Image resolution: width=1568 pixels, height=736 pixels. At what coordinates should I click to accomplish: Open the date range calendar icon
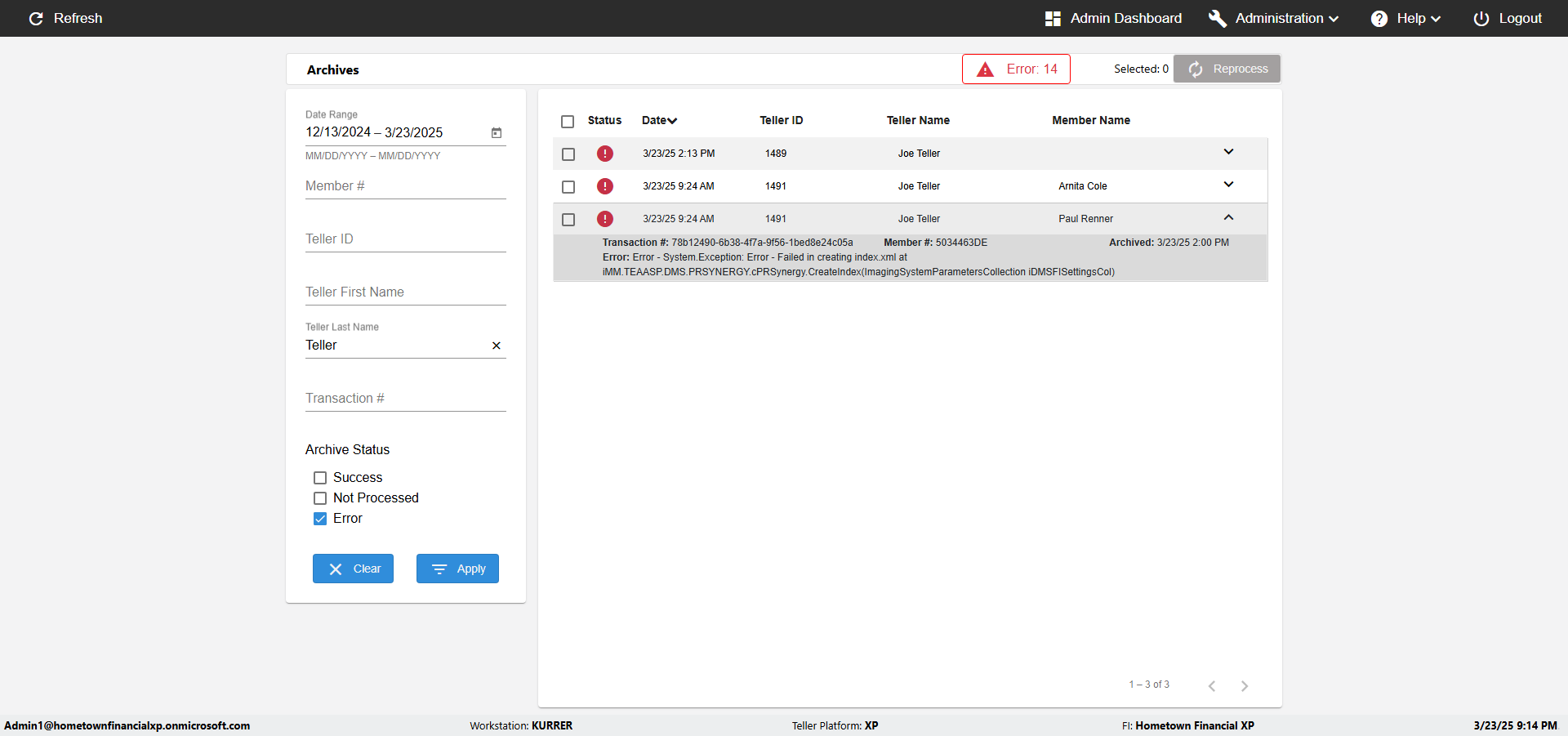coord(497,132)
